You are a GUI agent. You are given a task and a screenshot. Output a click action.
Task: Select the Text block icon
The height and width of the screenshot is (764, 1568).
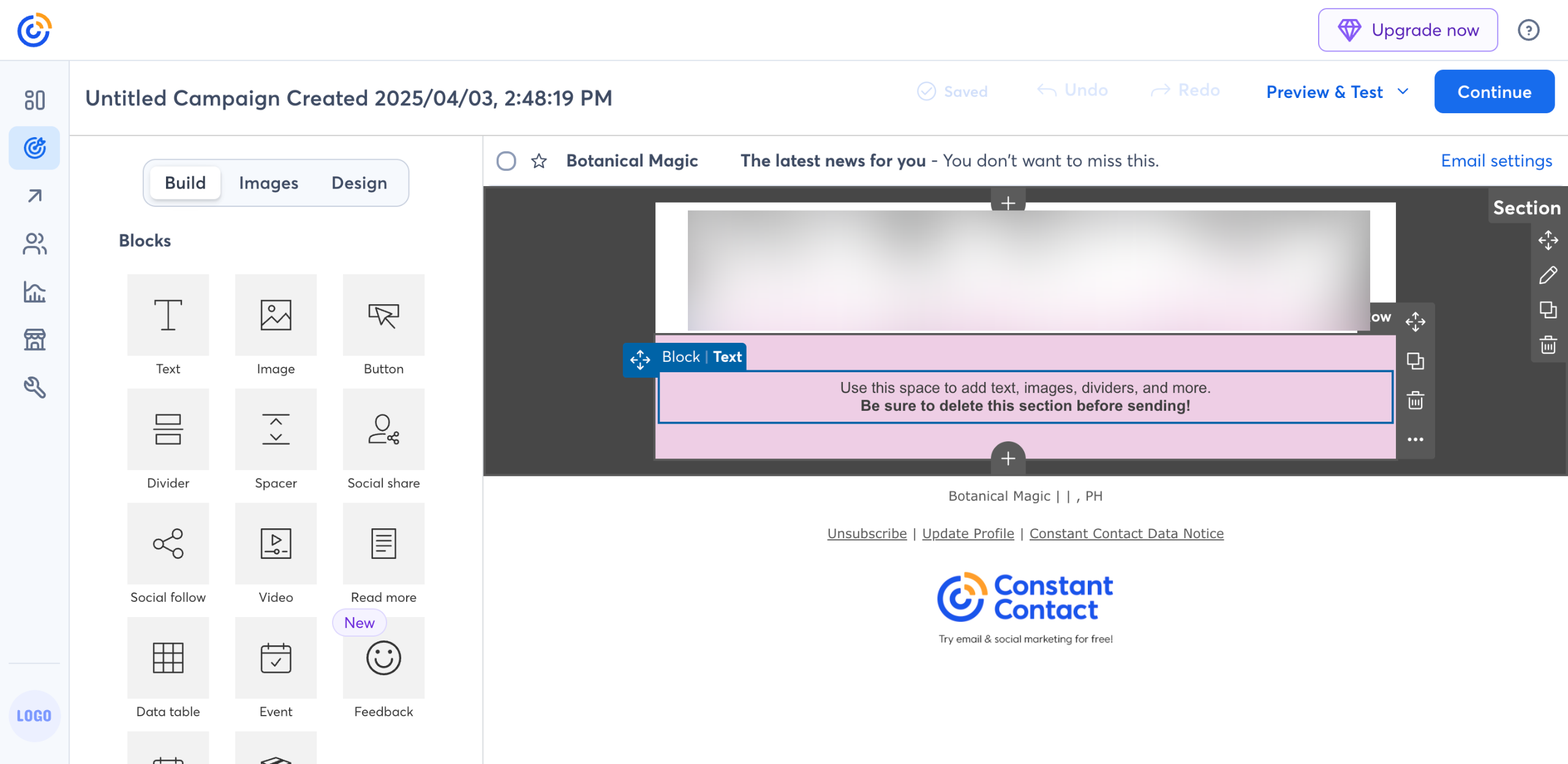168,315
